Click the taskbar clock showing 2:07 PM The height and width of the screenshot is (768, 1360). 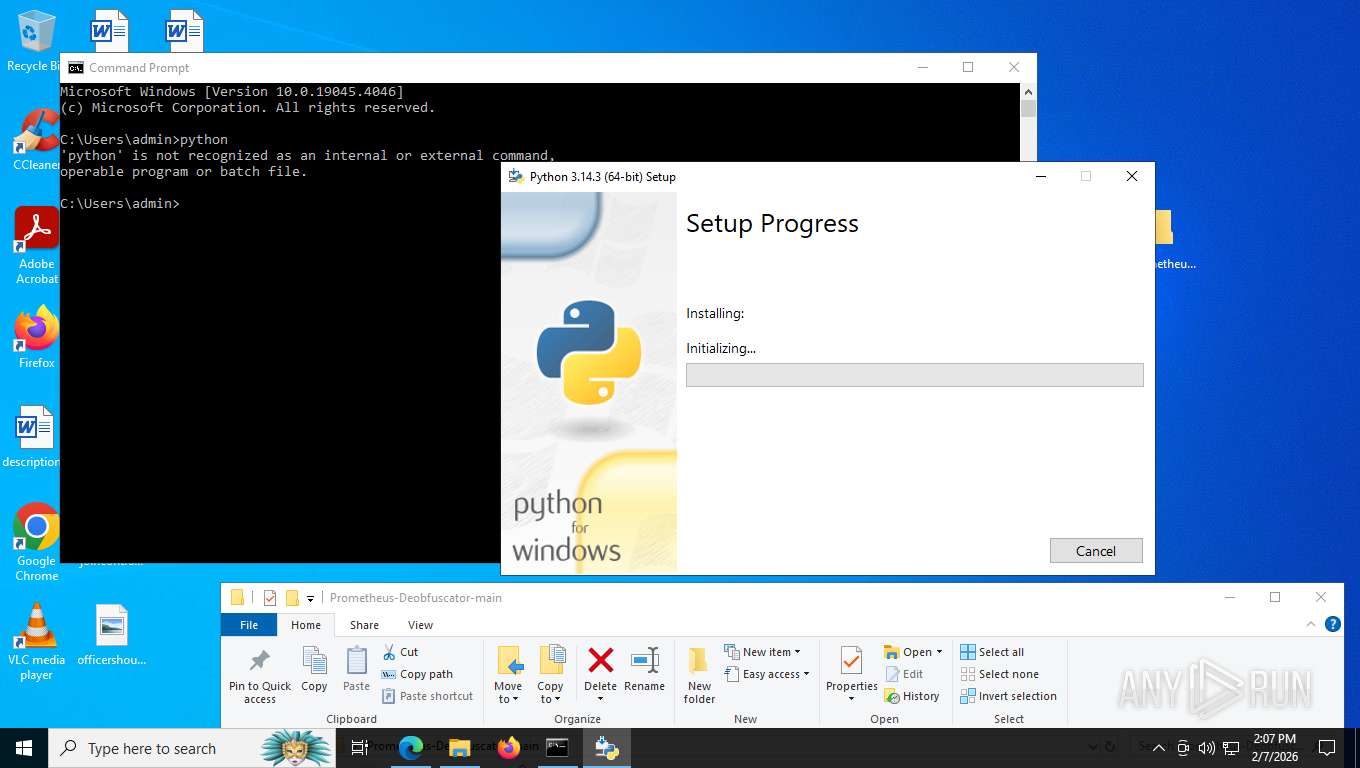click(x=1274, y=748)
